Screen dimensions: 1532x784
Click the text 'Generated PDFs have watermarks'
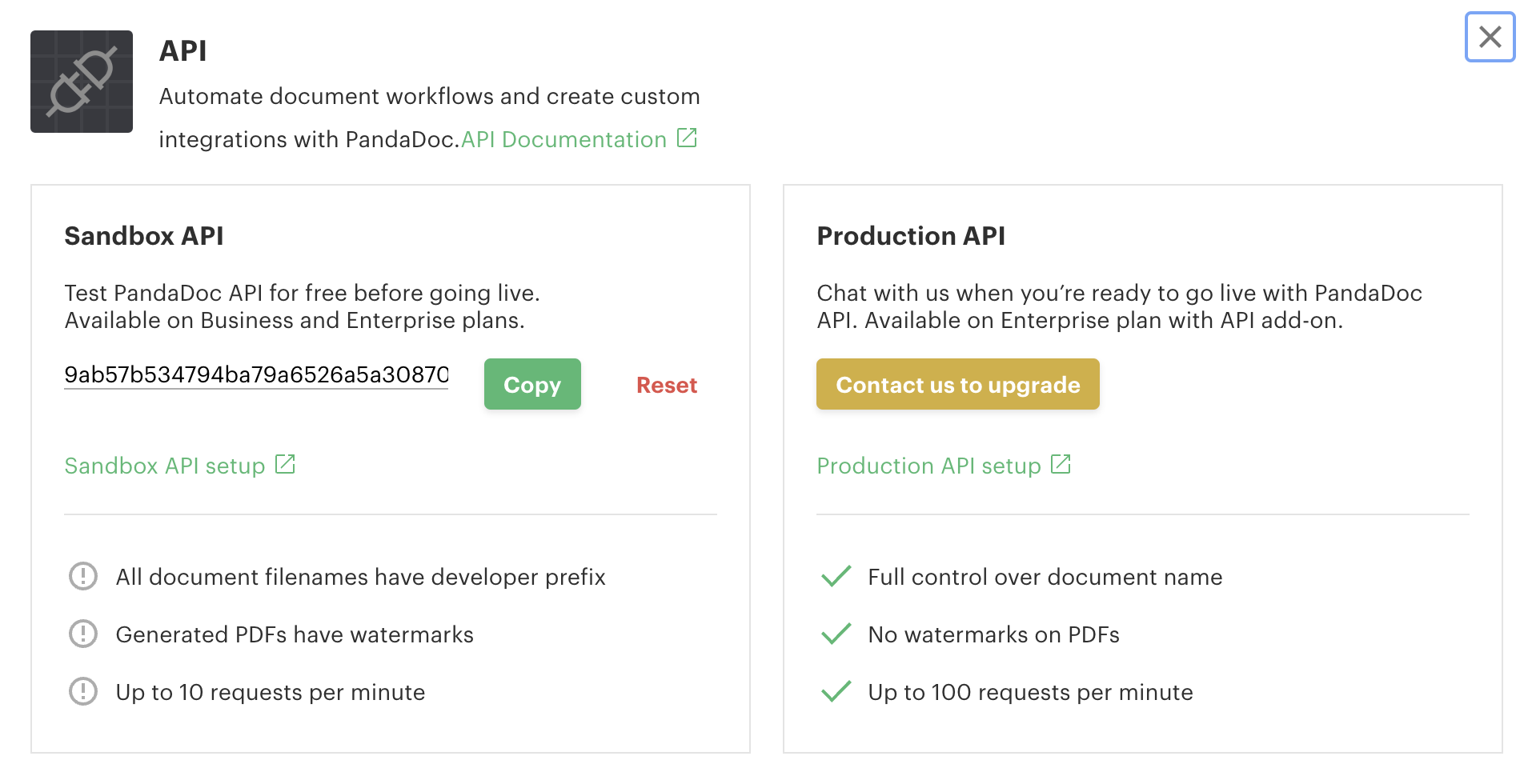coord(295,634)
